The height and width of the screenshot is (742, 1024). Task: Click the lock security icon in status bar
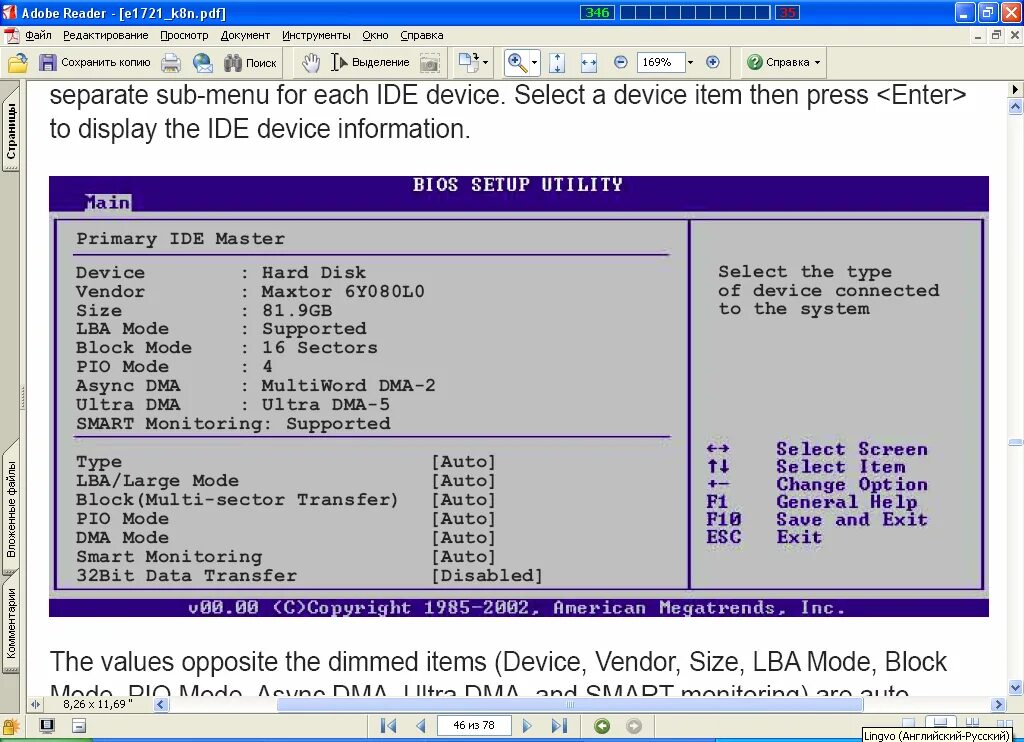pos(11,726)
